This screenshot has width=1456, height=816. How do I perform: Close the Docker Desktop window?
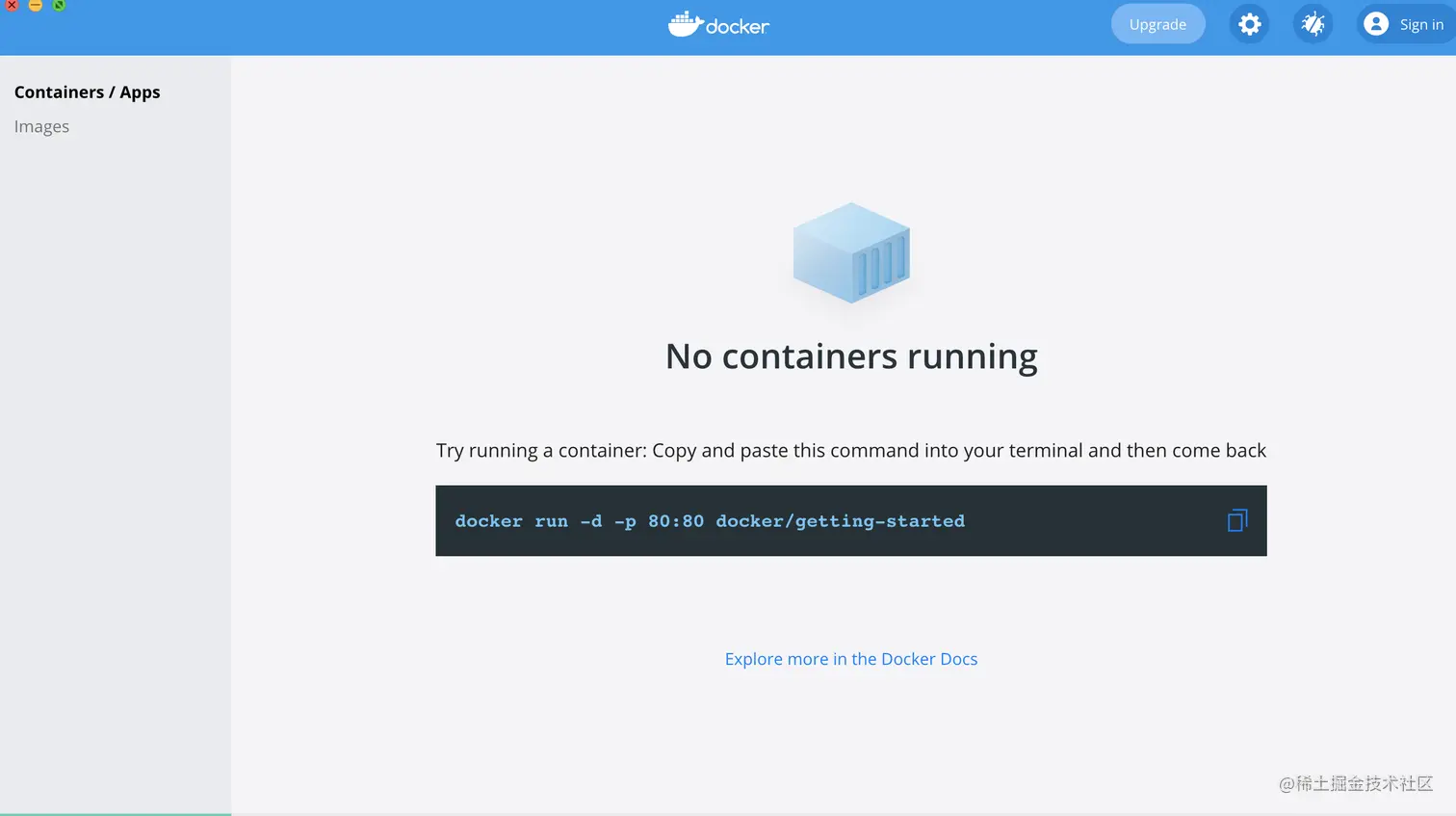12,4
